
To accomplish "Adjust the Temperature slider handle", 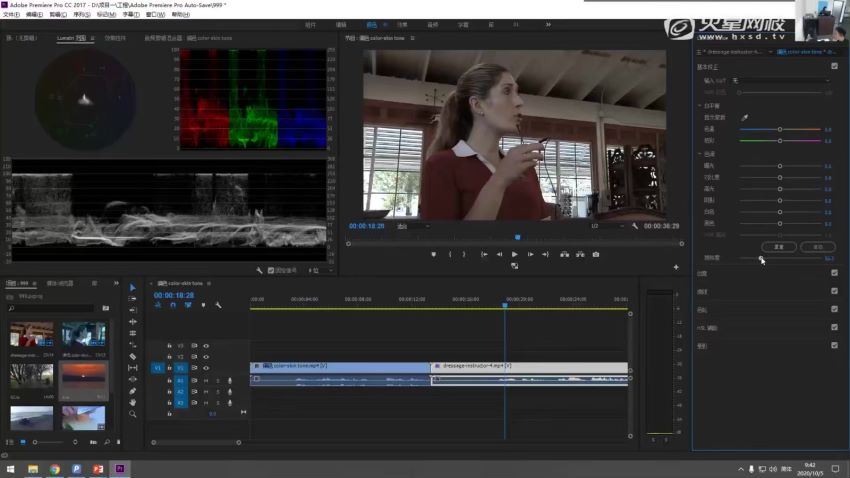I will coord(780,129).
